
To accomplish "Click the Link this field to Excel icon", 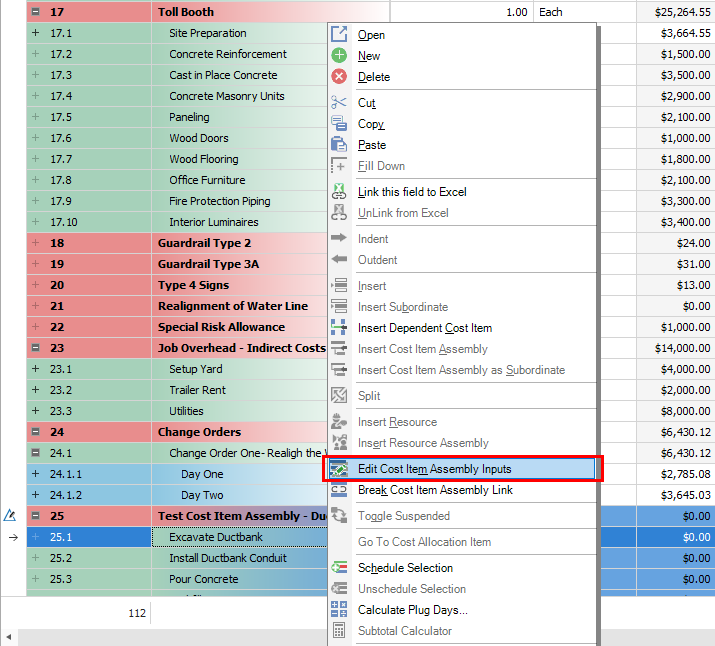I will tap(339, 192).
